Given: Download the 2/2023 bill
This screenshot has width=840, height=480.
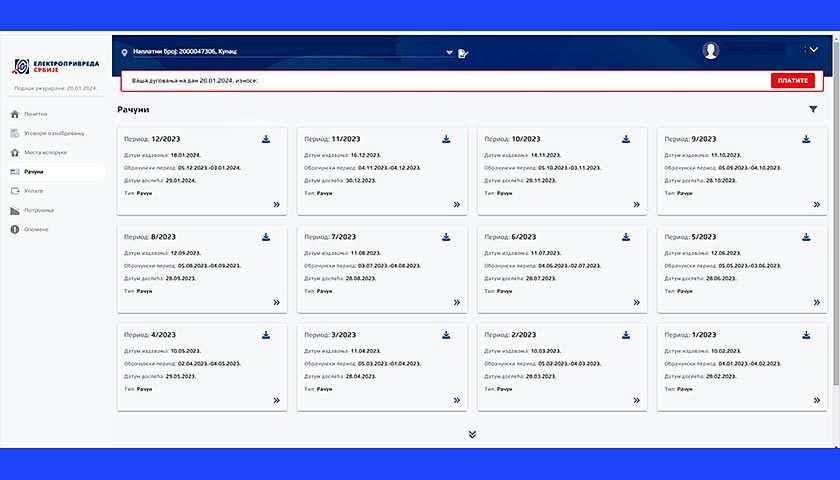Looking at the screenshot, I should (626, 335).
